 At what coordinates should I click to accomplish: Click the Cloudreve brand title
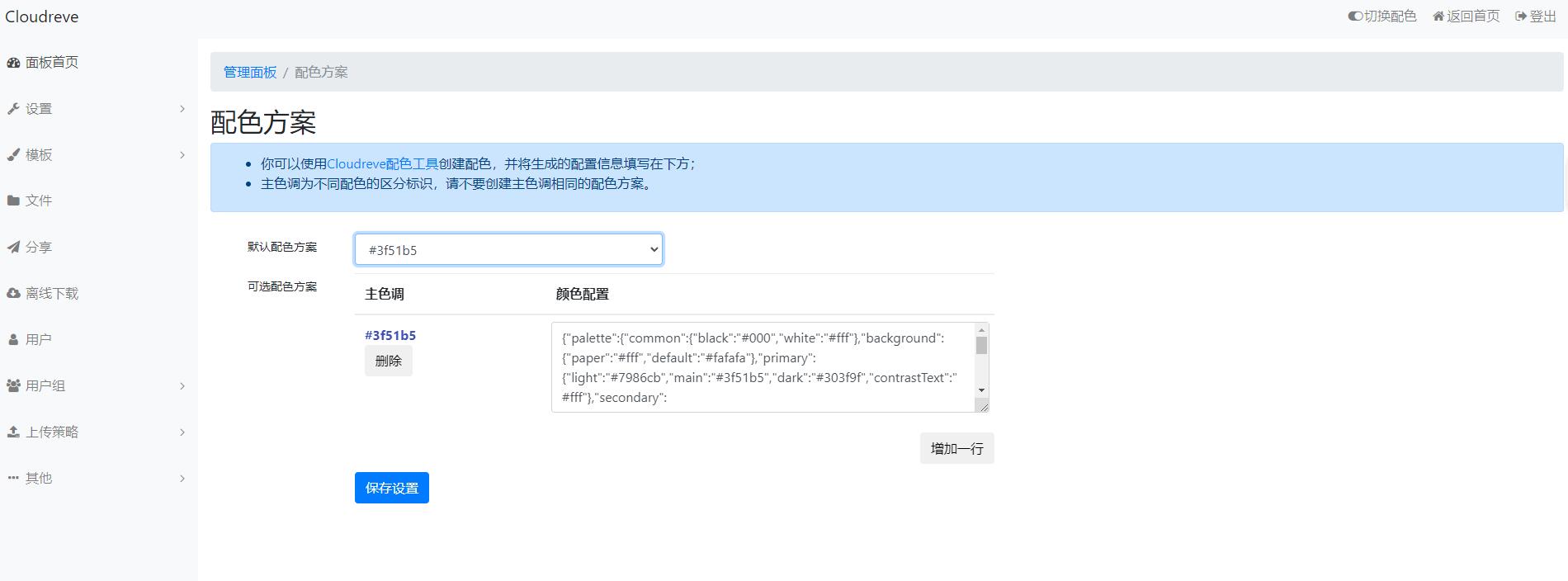point(42,17)
